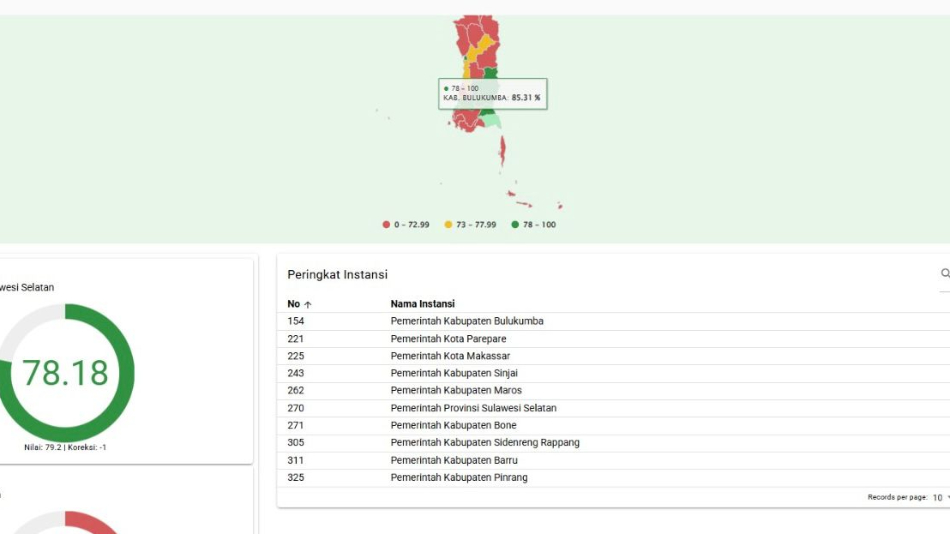Viewport: 950px width, 534px height.
Task: Select the Pemerintah Kabupaten Barru row
Action: pyautogui.click(x=454, y=460)
